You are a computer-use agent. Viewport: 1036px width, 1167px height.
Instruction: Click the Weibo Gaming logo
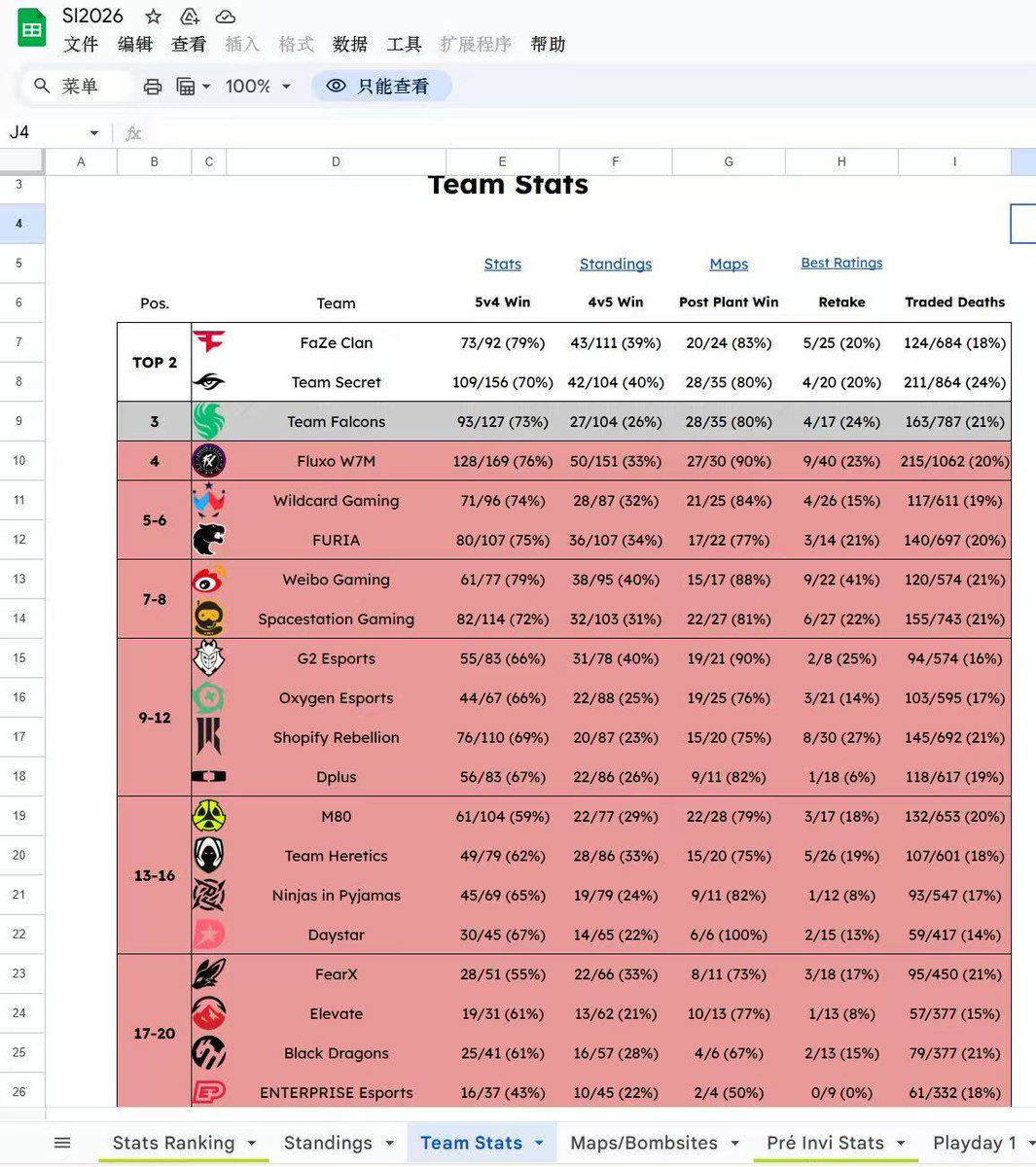208,579
